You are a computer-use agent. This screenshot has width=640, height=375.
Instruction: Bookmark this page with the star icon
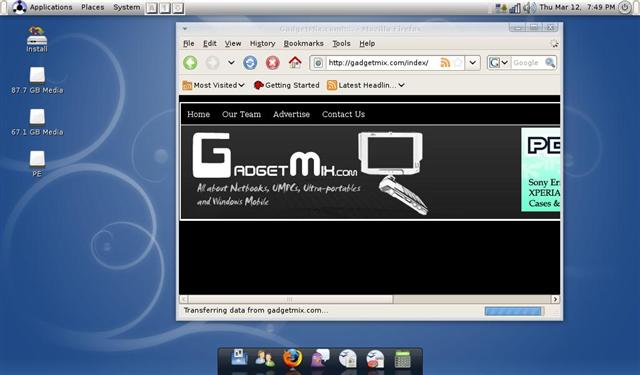point(458,62)
